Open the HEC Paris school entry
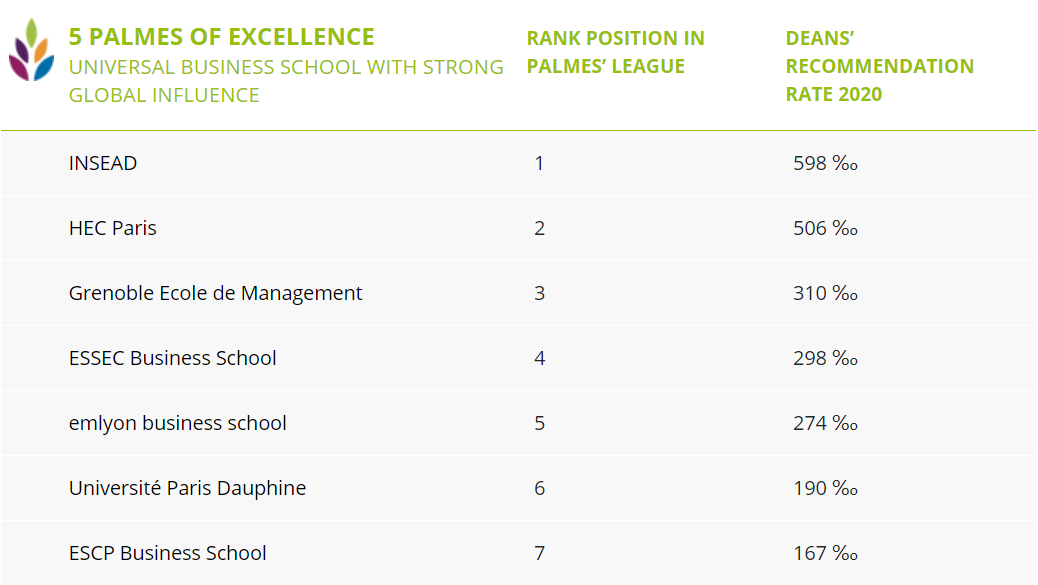 coord(113,228)
